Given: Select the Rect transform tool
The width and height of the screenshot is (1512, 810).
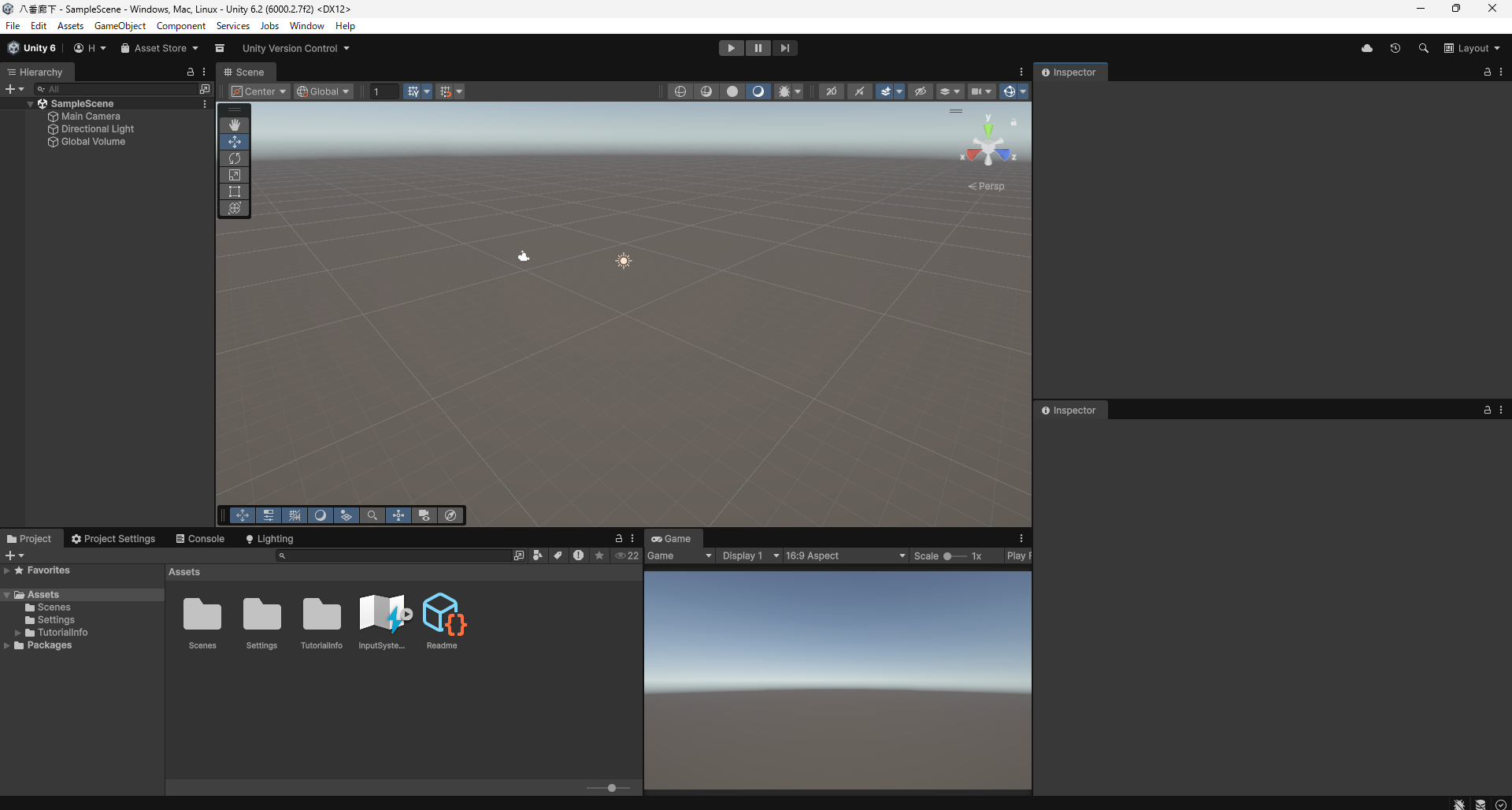Looking at the screenshot, I should coord(235,191).
